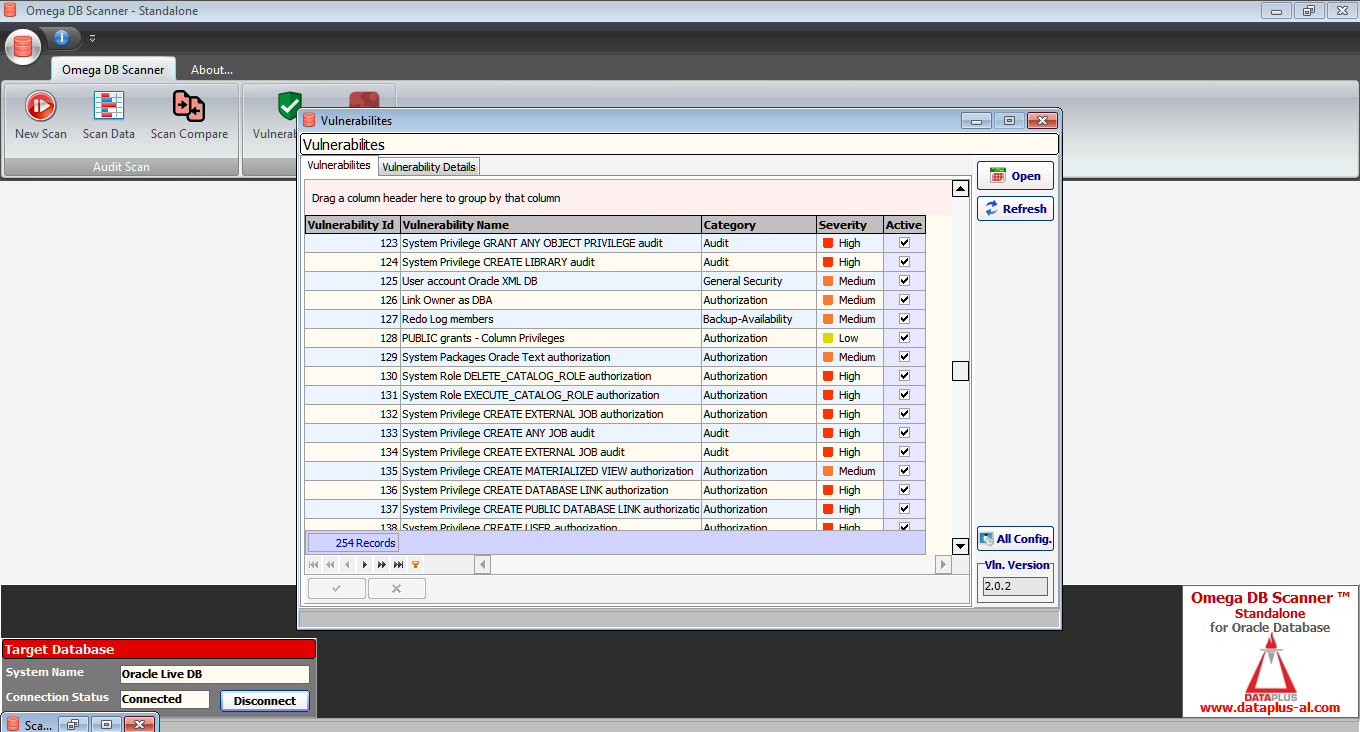
Task: Switch to Omega DB Scanner ribbon tab
Action: [x=113, y=69]
